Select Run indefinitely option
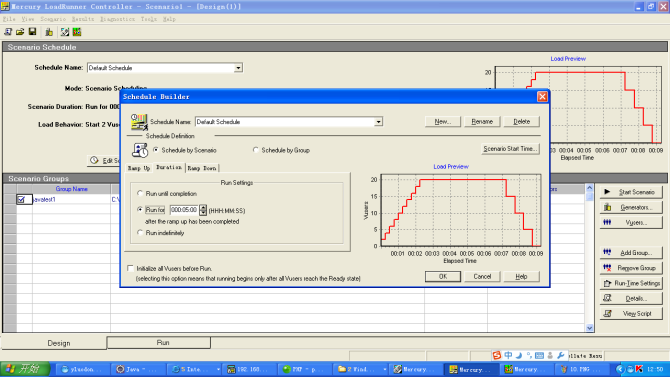Image resolution: width=670 pixels, height=377 pixels. pos(140,233)
